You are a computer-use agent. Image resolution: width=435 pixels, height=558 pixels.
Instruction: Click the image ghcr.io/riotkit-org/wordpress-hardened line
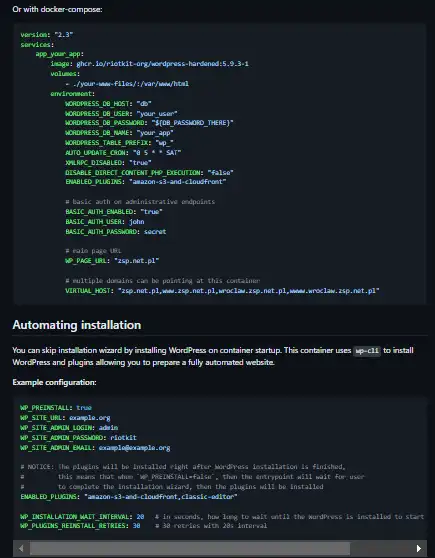coord(150,64)
